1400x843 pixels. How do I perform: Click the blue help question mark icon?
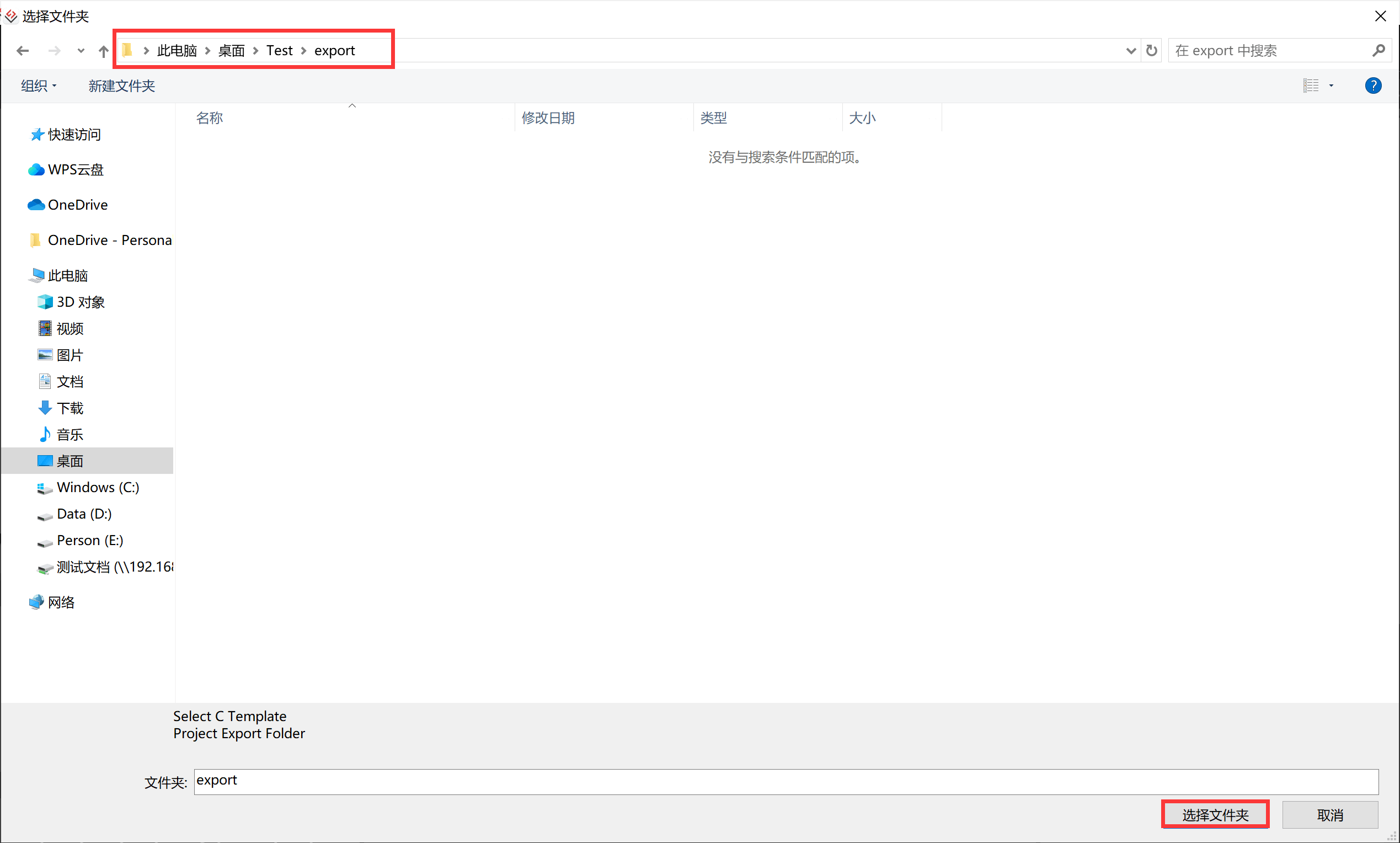pyautogui.click(x=1373, y=86)
